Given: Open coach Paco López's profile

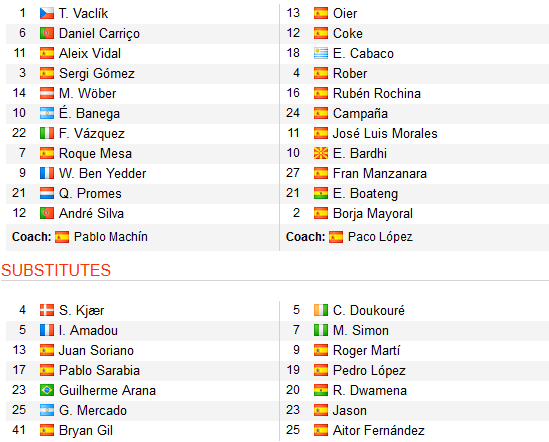Looking at the screenshot, I should coord(380,237).
